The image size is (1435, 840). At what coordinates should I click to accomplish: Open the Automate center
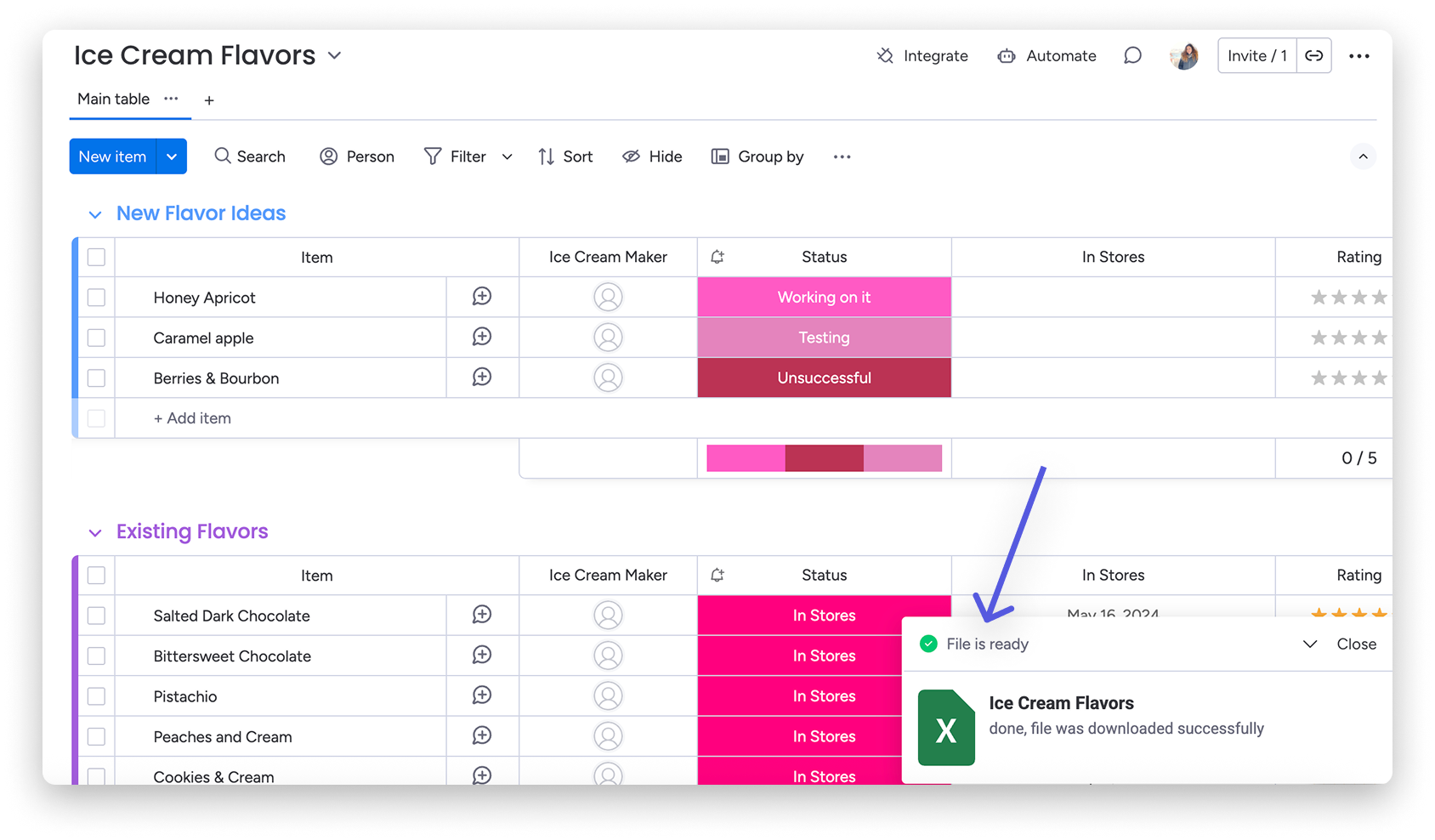click(1046, 56)
